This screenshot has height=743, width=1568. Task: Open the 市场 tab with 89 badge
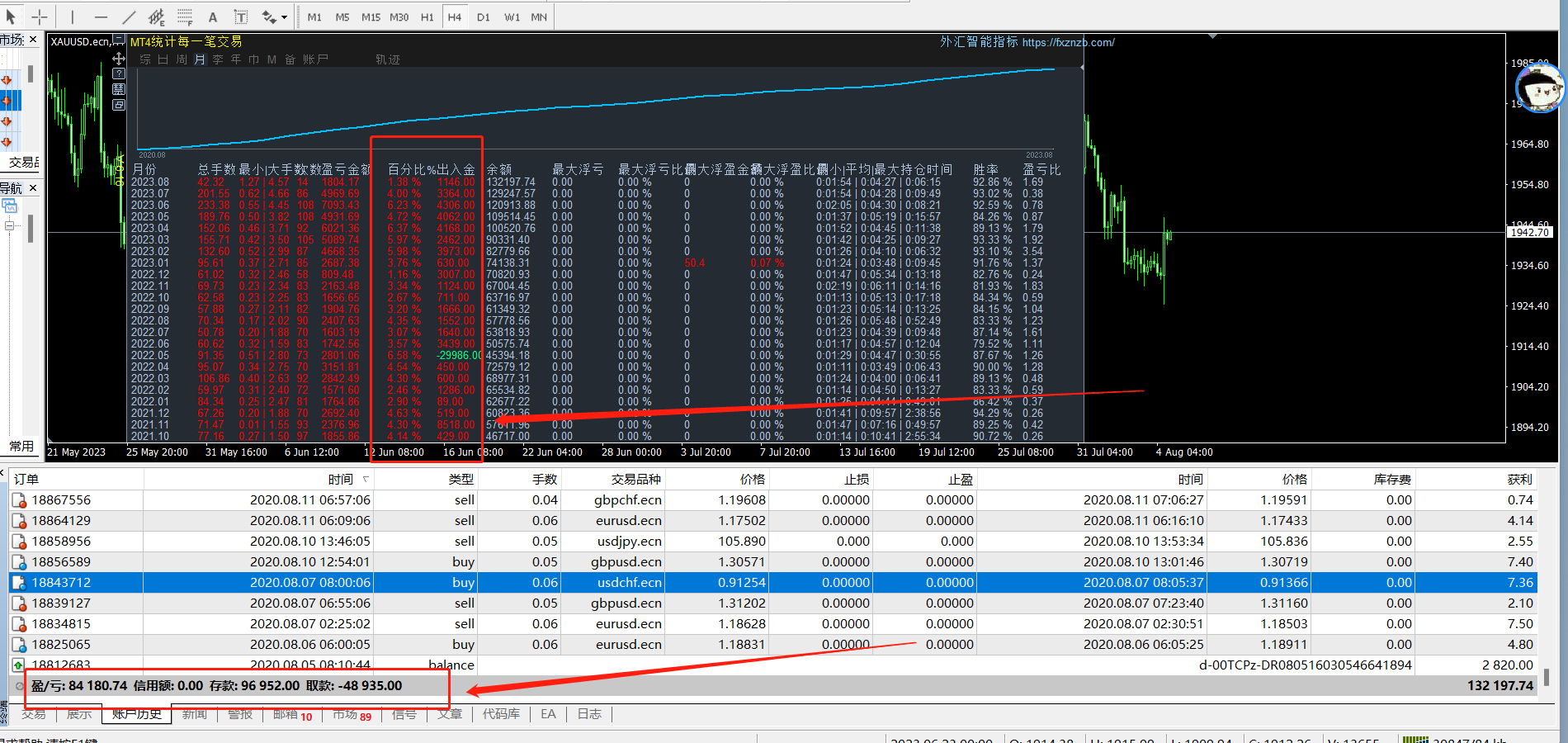(x=352, y=715)
